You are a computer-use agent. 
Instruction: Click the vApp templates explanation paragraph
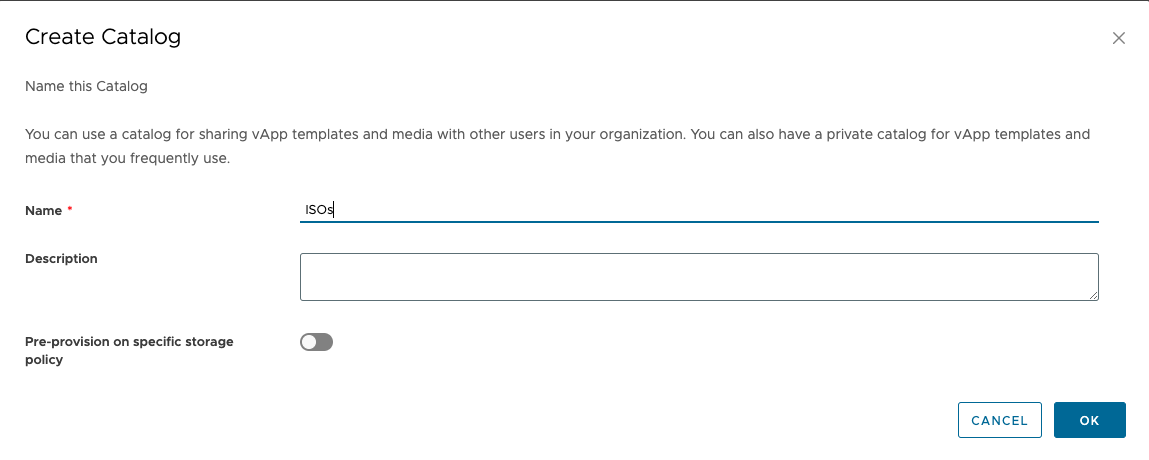pos(558,146)
